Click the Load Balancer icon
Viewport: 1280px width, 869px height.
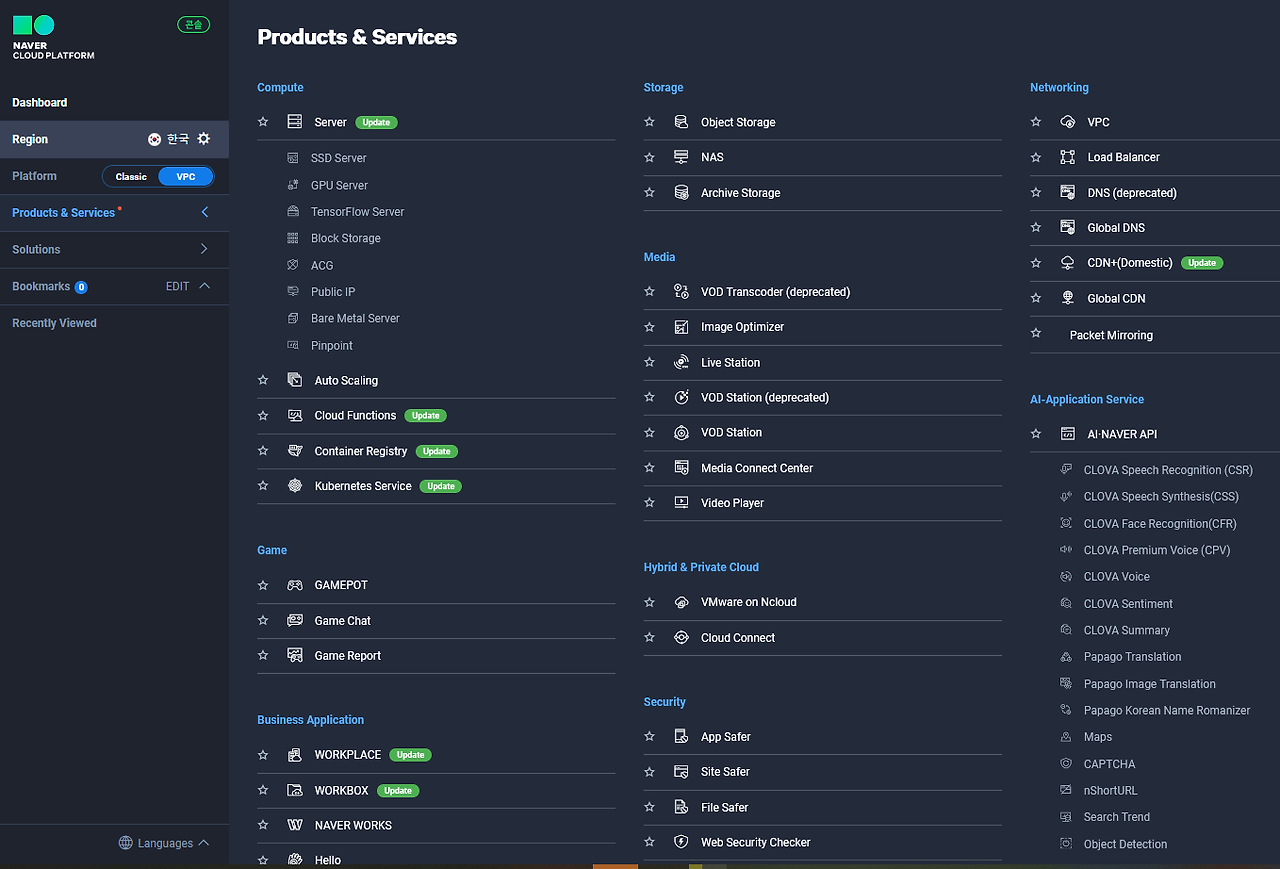[1067, 157]
